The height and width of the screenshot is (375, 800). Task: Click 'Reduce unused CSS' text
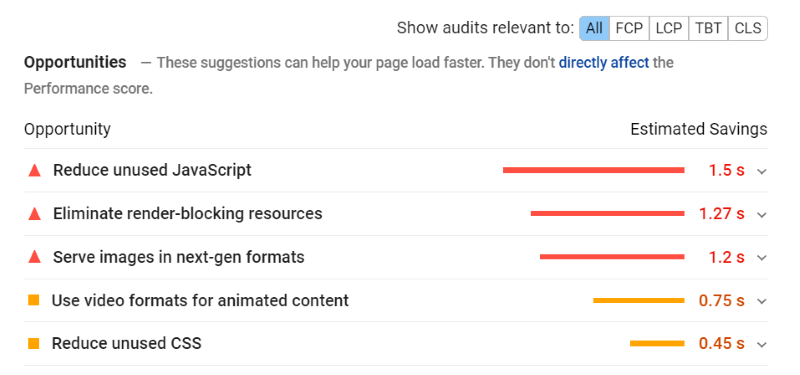coord(127,343)
